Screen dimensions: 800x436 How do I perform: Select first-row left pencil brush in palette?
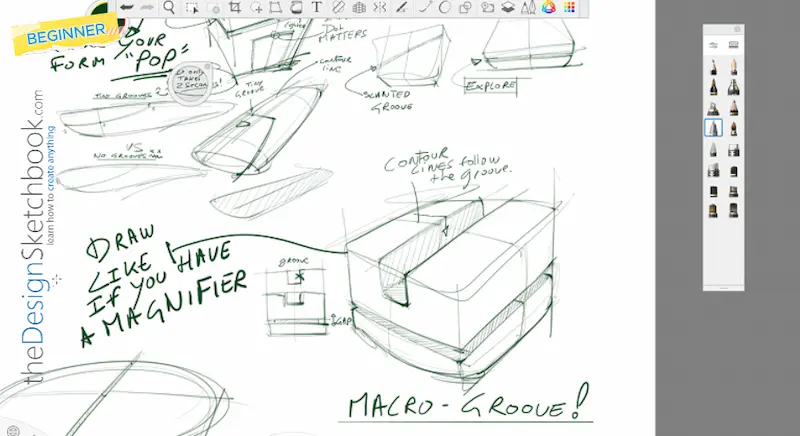(x=713, y=67)
